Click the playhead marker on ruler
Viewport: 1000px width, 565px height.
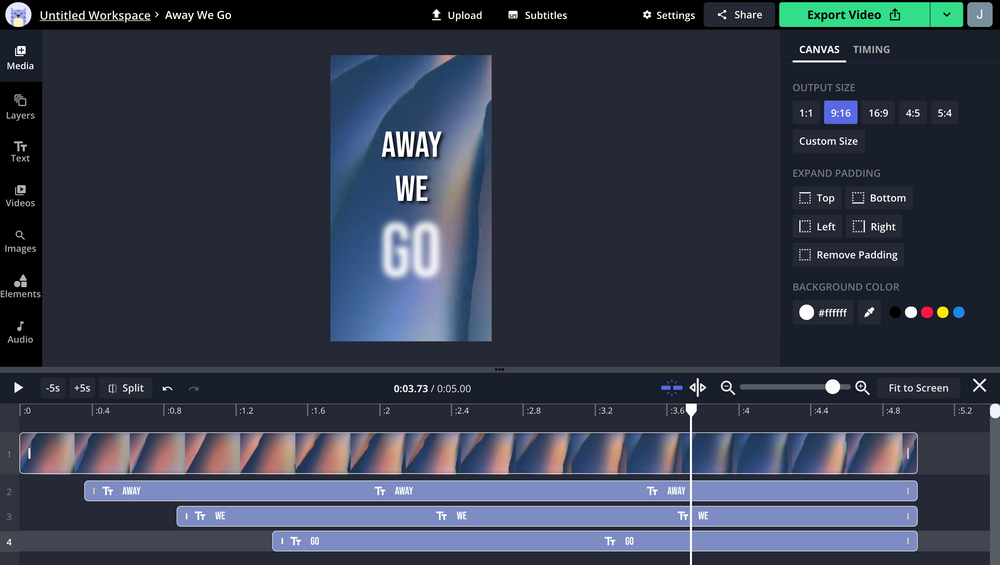[691, 410]
